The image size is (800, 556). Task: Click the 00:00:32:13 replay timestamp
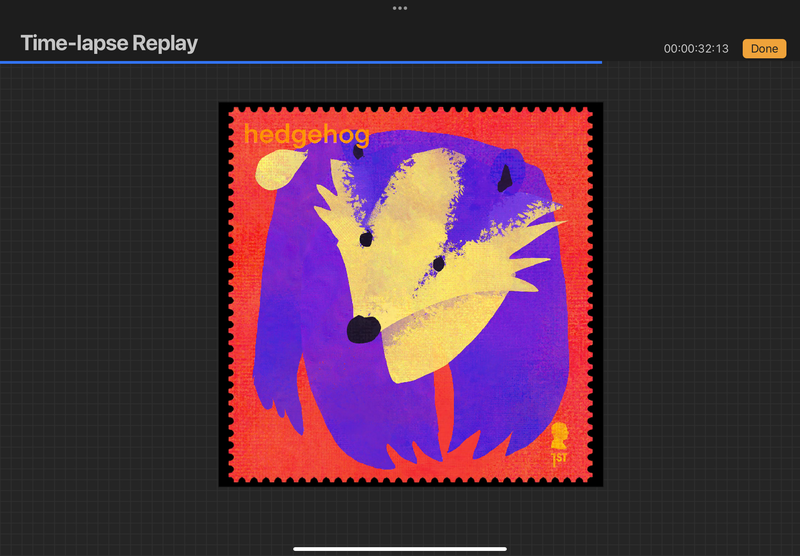698,49
